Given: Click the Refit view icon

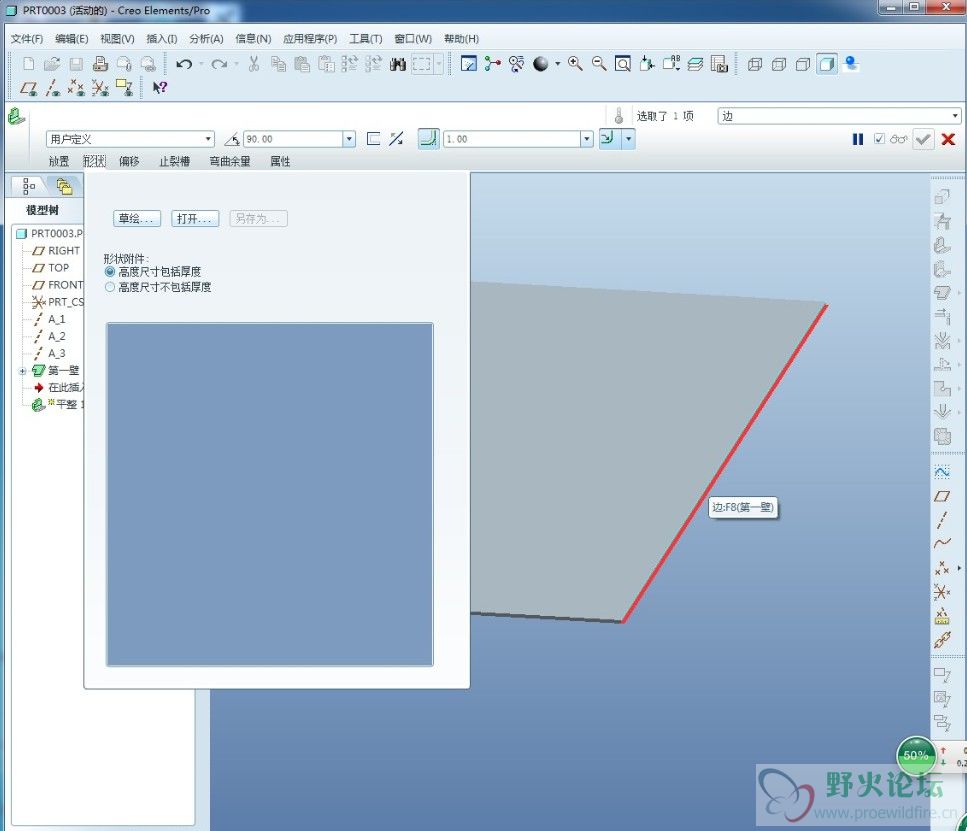Looking at the screenshot, I should (623, 64).
